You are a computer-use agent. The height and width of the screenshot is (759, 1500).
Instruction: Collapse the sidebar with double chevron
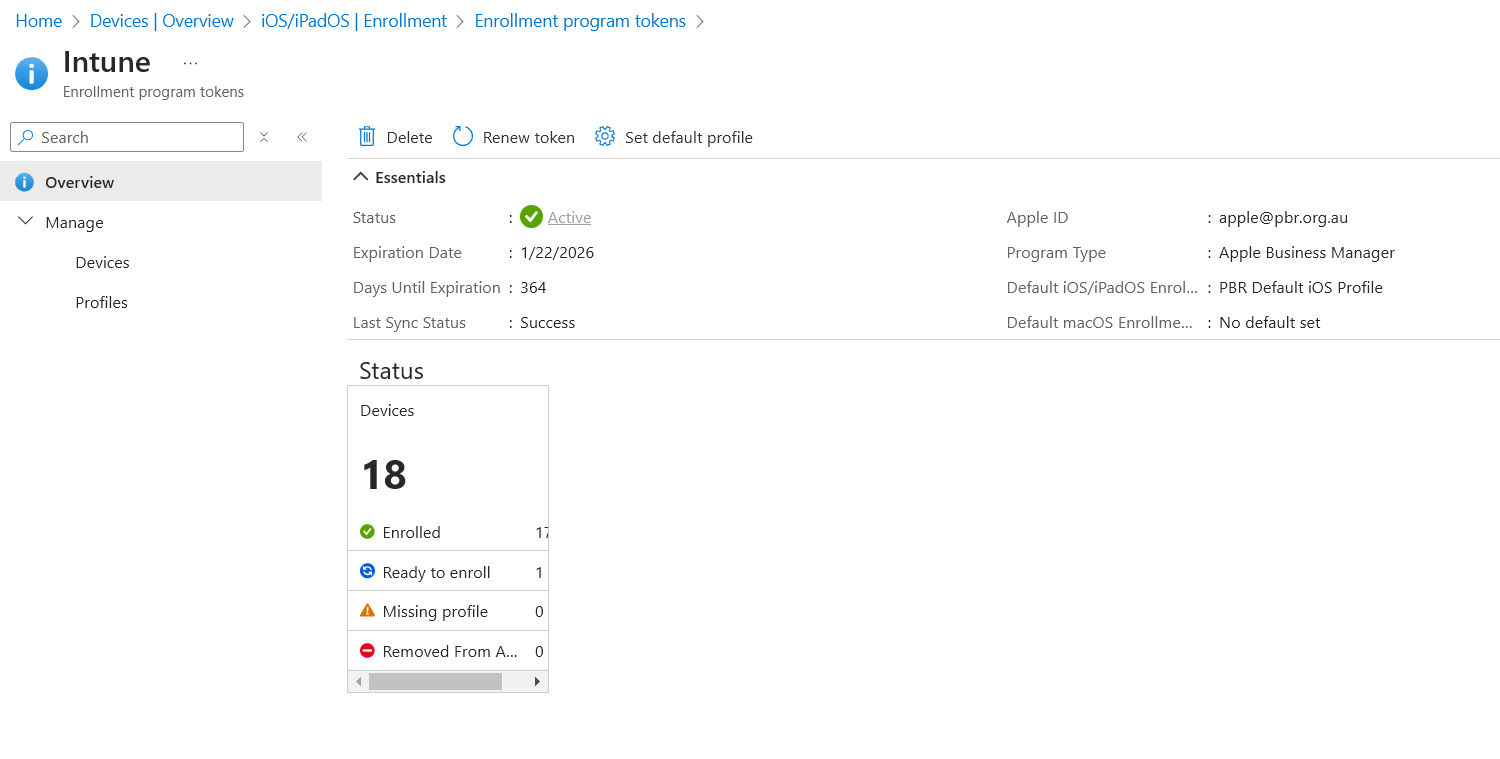pos(302,137)
